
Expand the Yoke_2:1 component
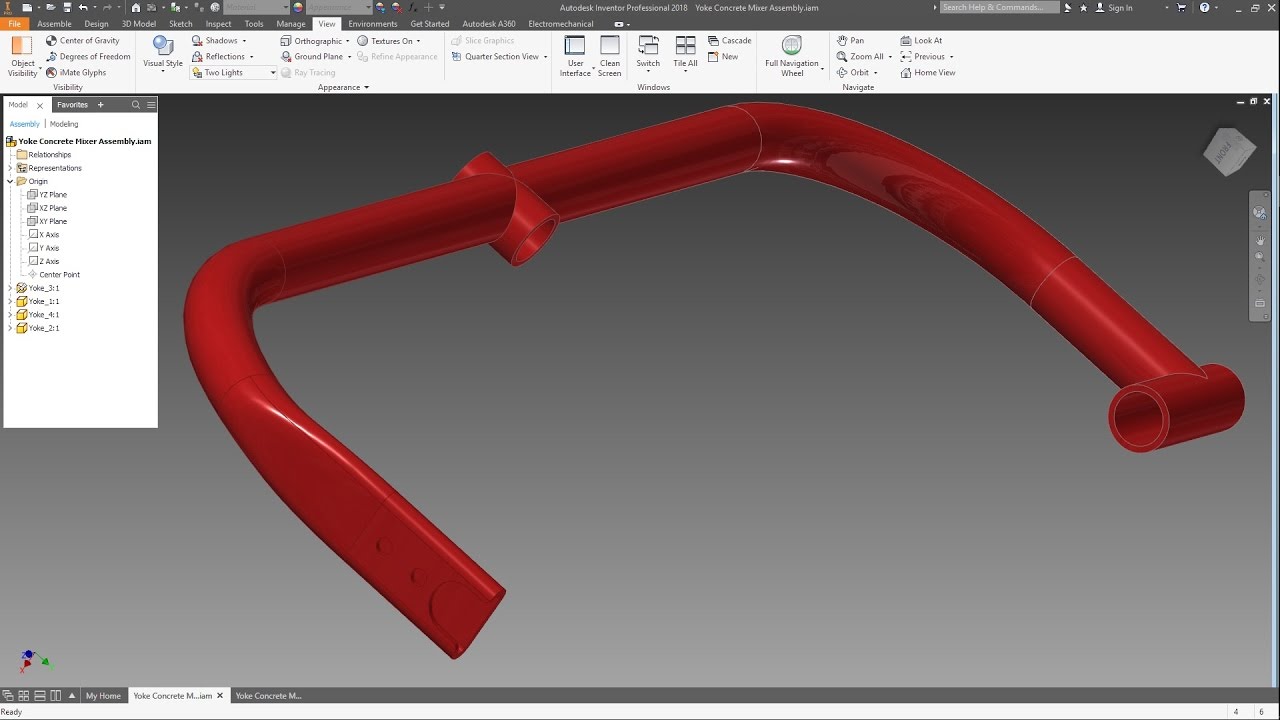point(10,328)
